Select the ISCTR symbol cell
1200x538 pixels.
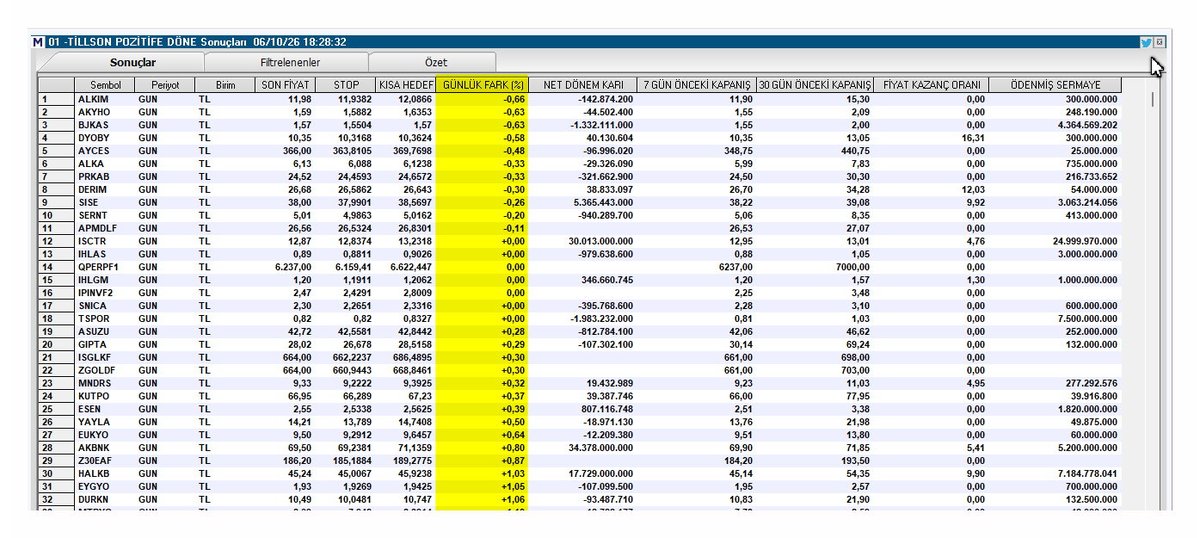coord(105,242)
